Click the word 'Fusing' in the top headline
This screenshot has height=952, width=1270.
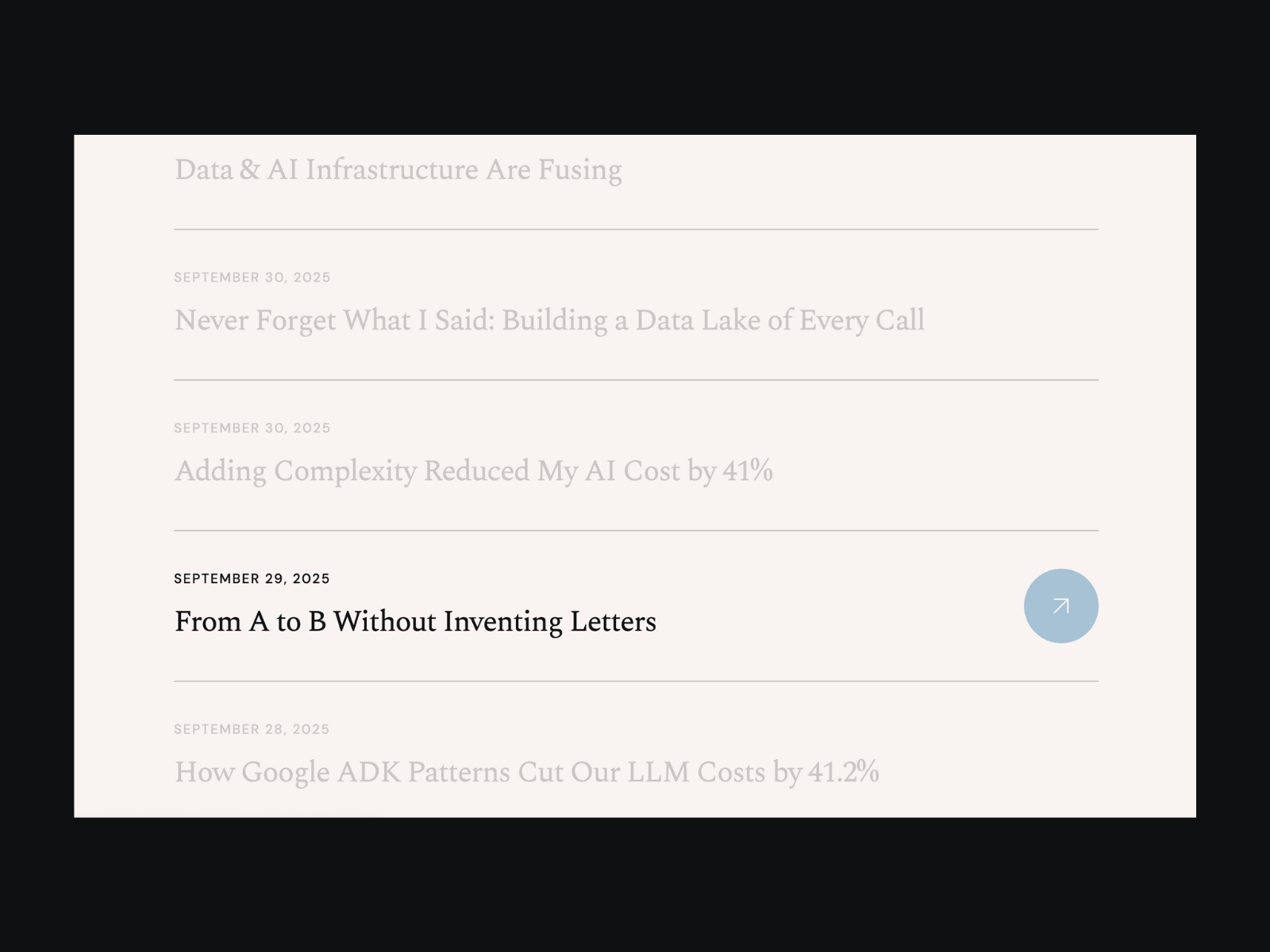579,170
